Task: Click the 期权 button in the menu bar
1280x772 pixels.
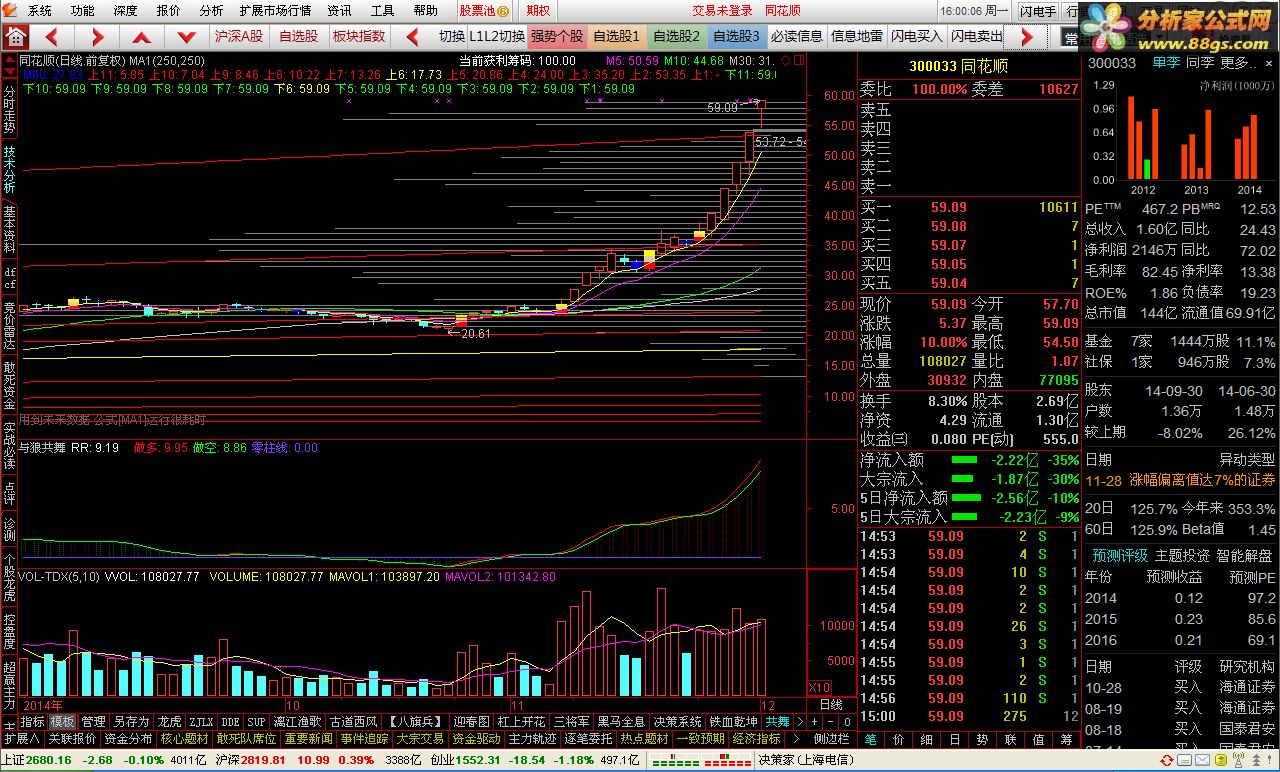Action: 538,11
